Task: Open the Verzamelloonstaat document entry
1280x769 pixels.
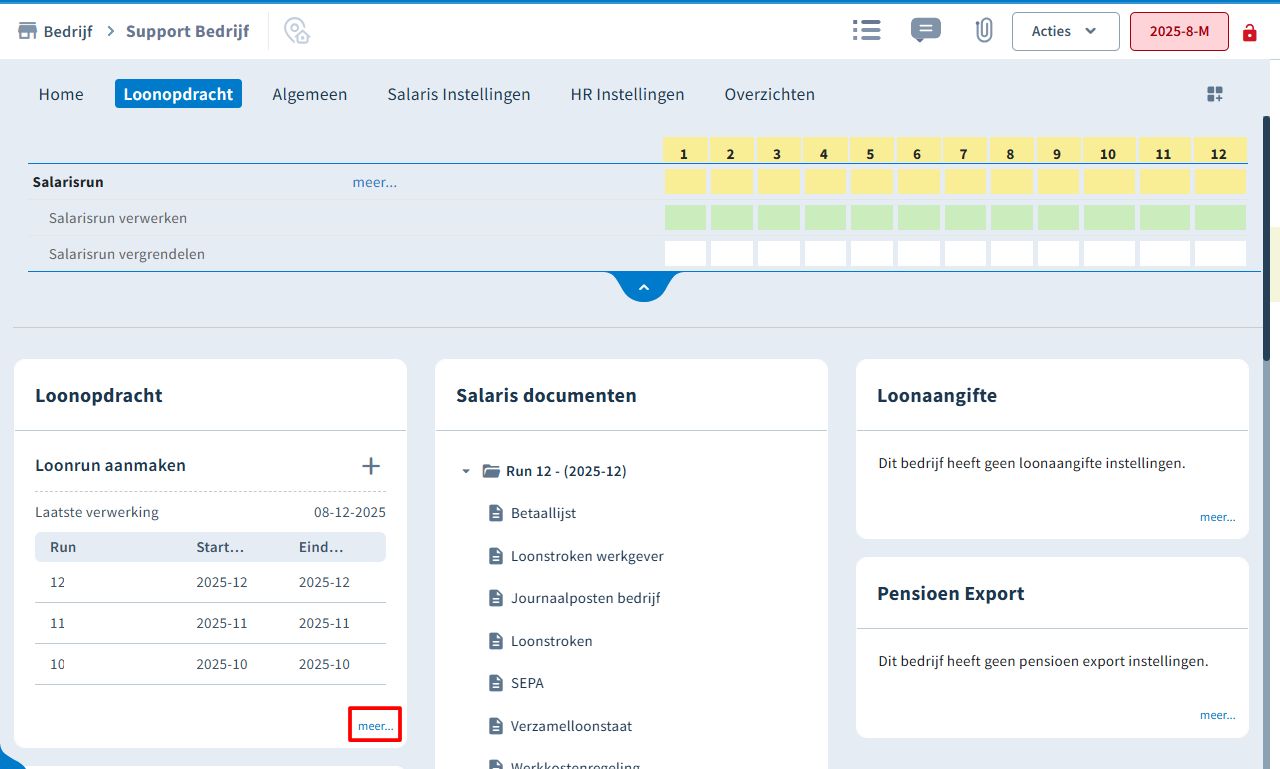Action: click(571, 726)
